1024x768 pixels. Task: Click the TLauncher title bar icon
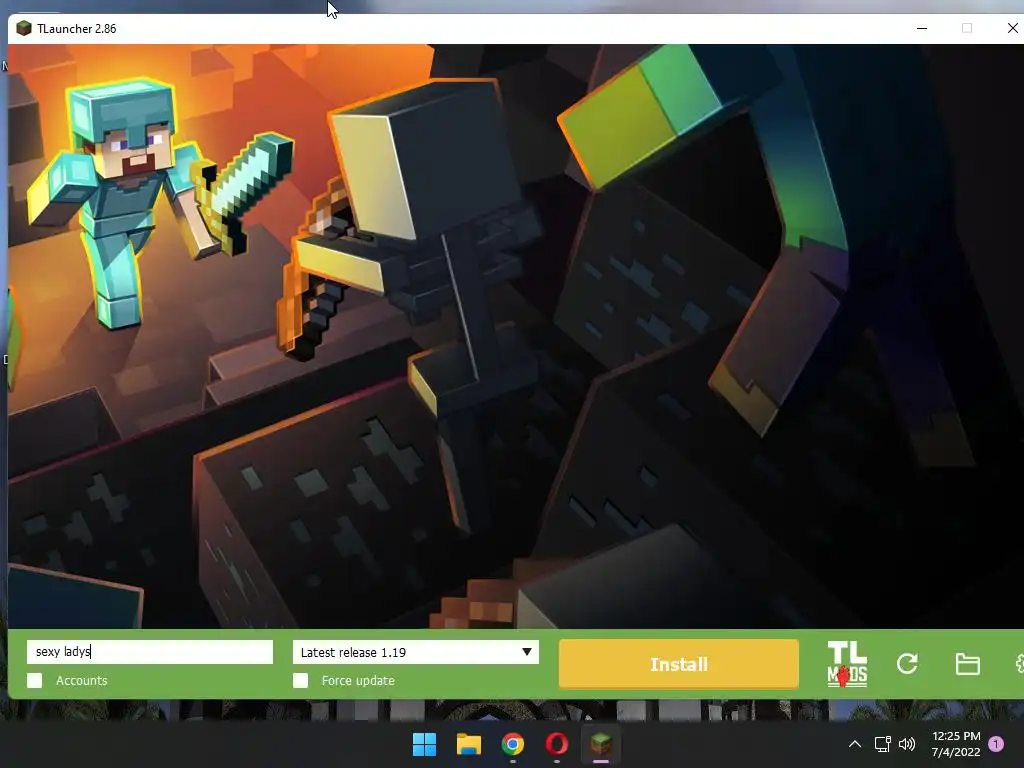point(24,28)
